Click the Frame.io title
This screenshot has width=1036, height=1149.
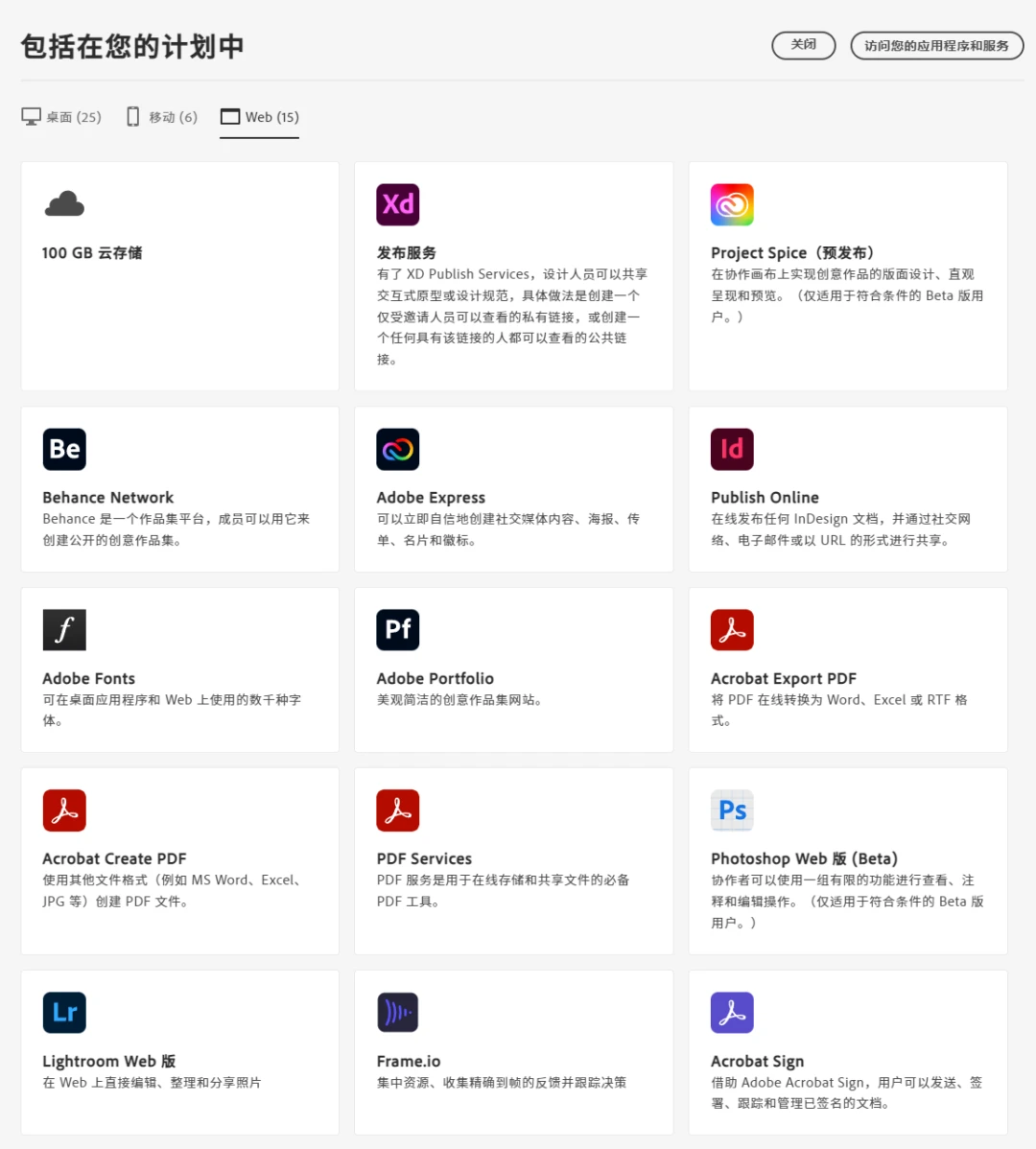click(x=409, y=1061)
